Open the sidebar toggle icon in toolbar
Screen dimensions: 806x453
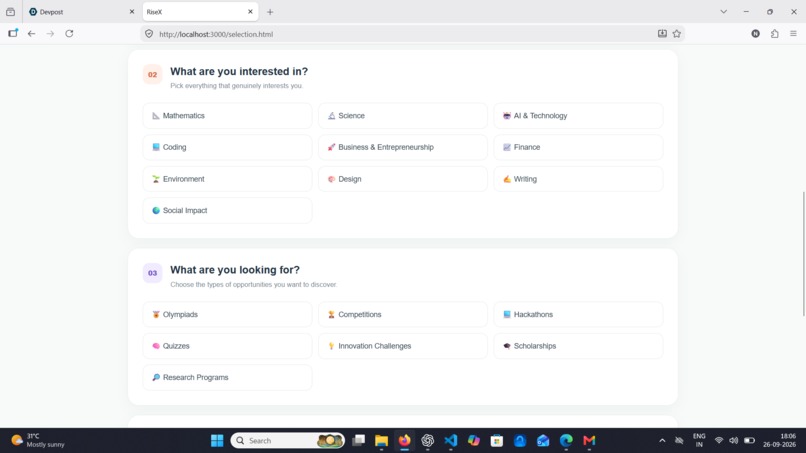[x=13, y=34]
